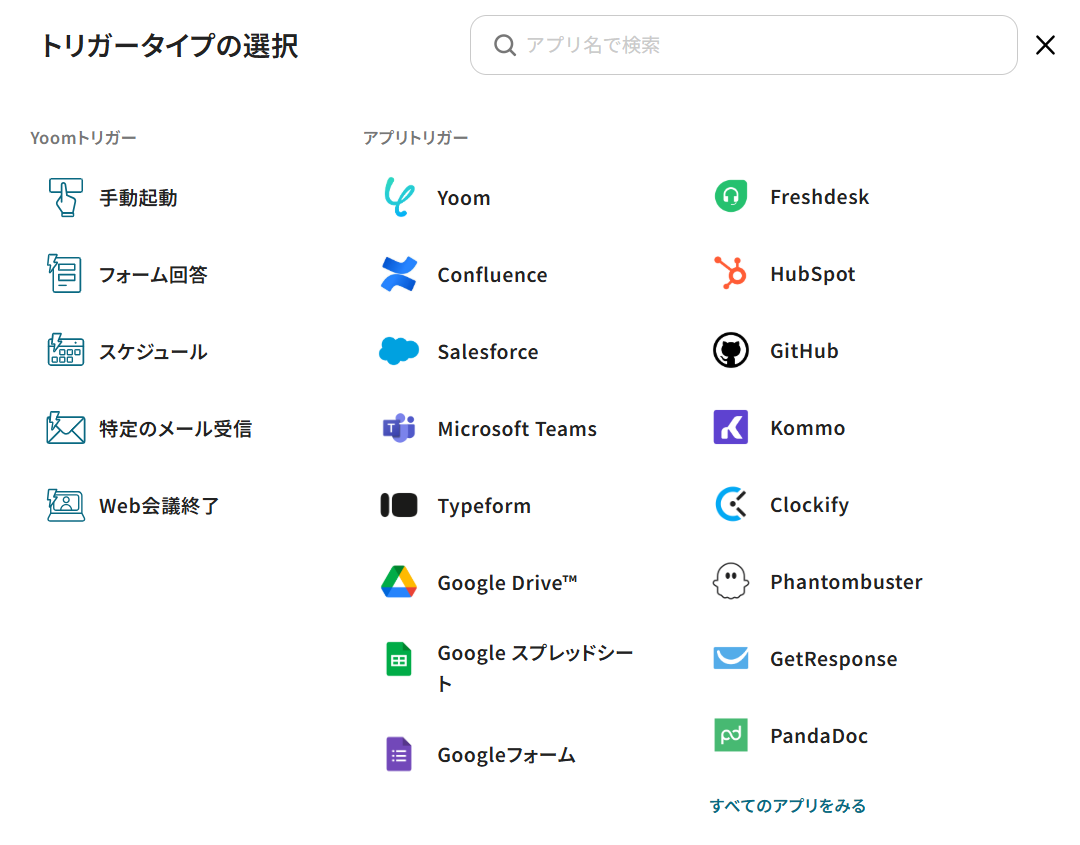Click the PandaDoc green icon

pyautogui.click(x=731, y=735)
